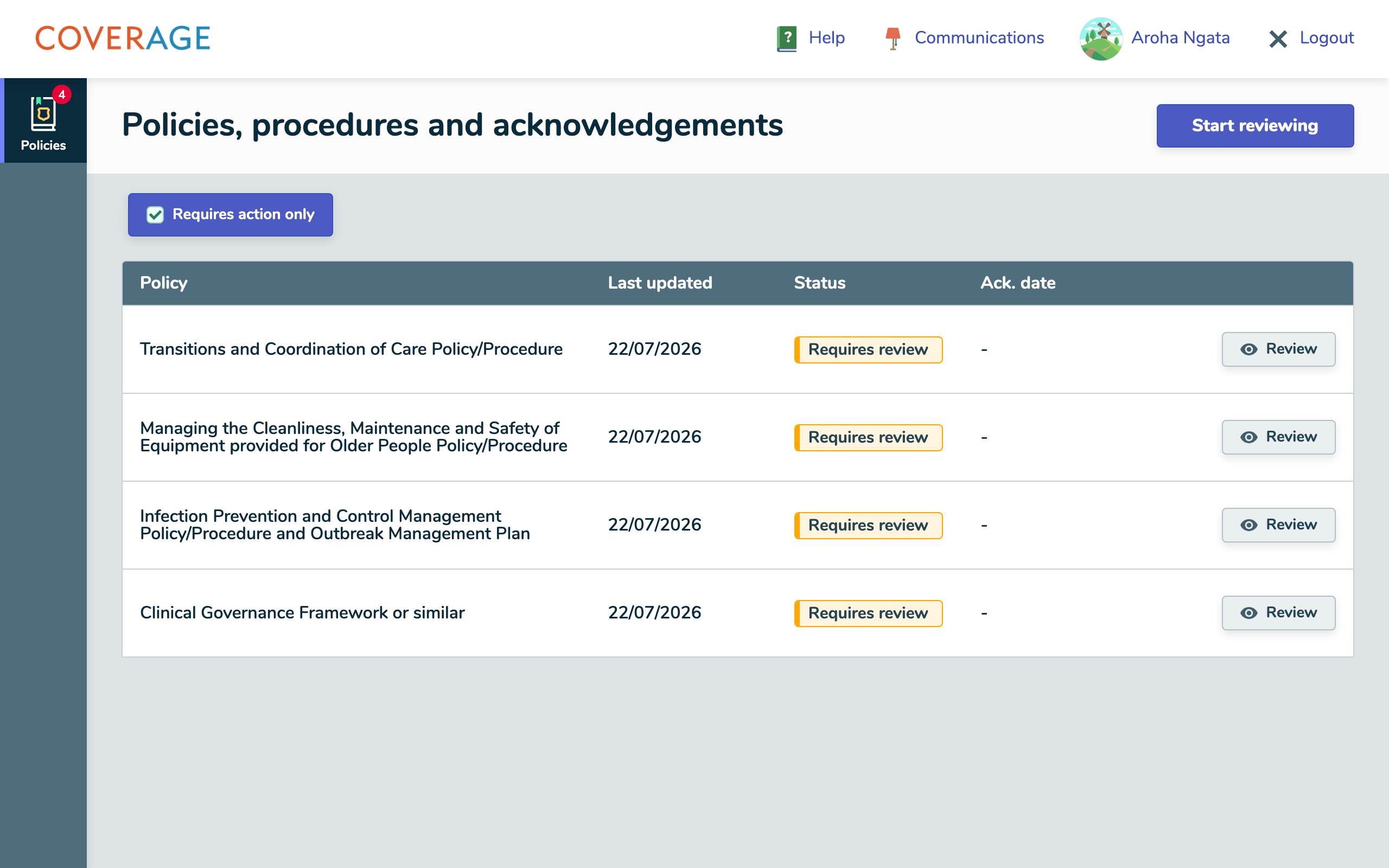Image resolution: width=1389 pixels, height=868 pixels.
Task: Click the Ack. date column header
Action: [x=1018, y=283]
